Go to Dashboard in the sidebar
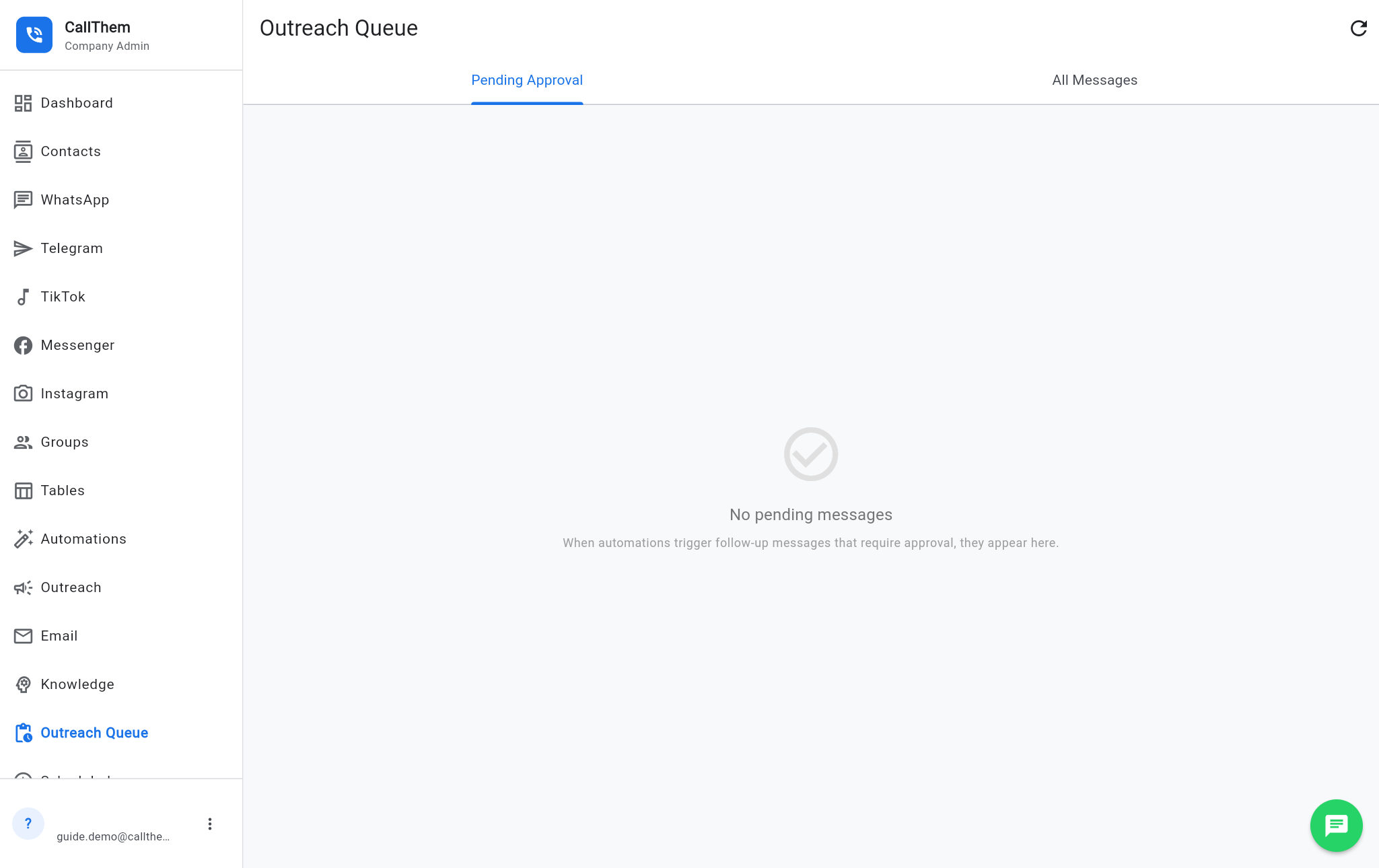1379x868 pixels. pyautogui.click(x=121, y=103)
